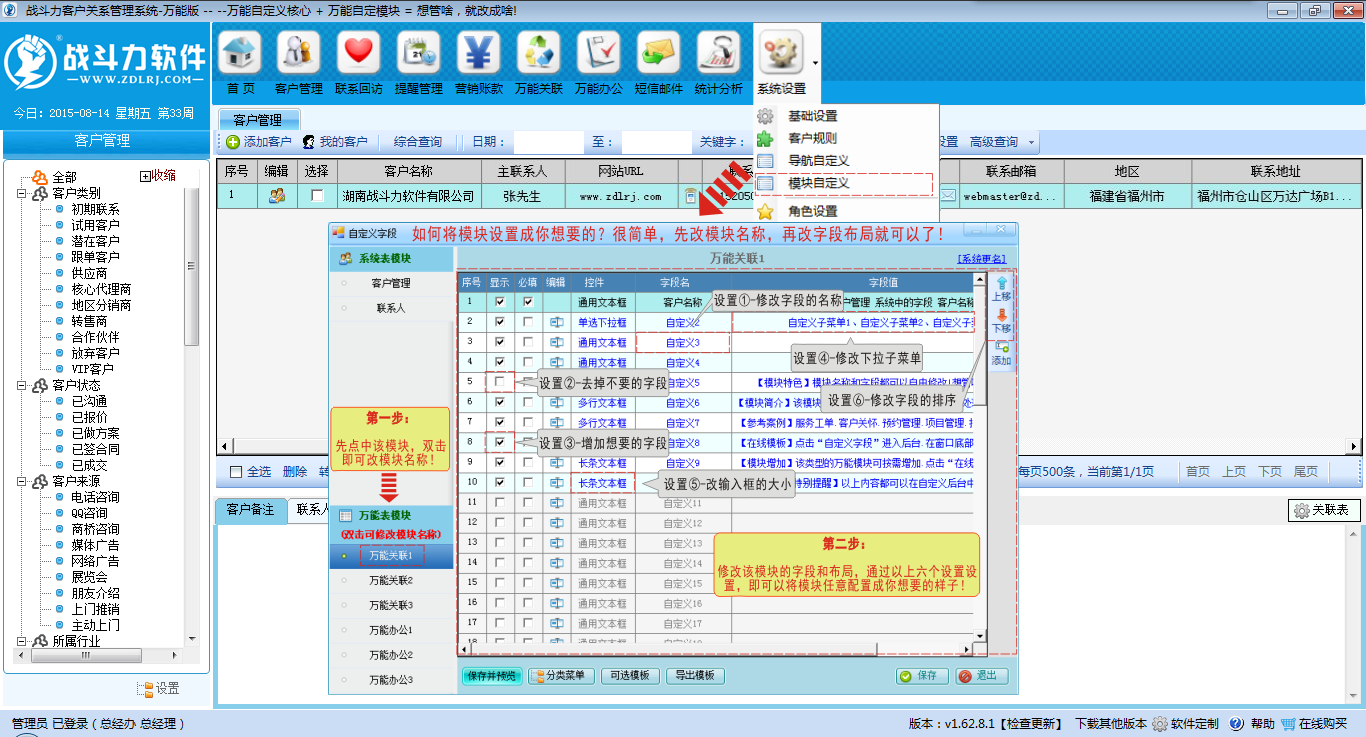Open 帮助 in the status bar
The image size is (1366, 737).
[x=1252, y=724]
